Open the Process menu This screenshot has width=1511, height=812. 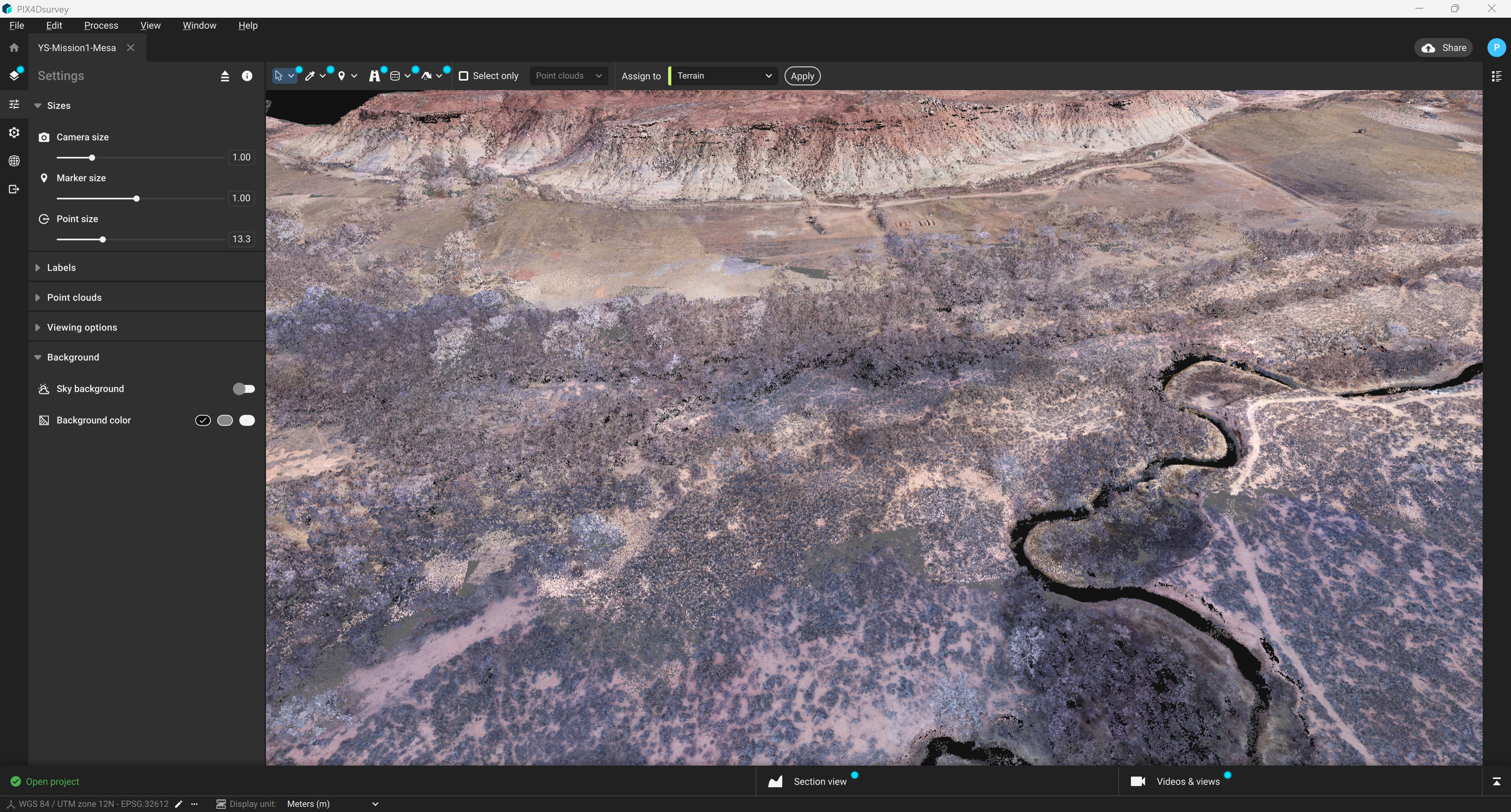[x=101, y=25]
